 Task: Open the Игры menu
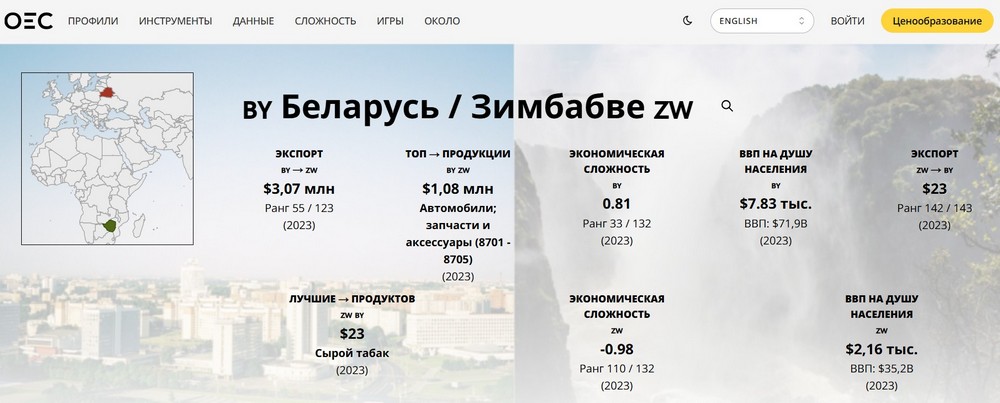click(x=390, y=21)
